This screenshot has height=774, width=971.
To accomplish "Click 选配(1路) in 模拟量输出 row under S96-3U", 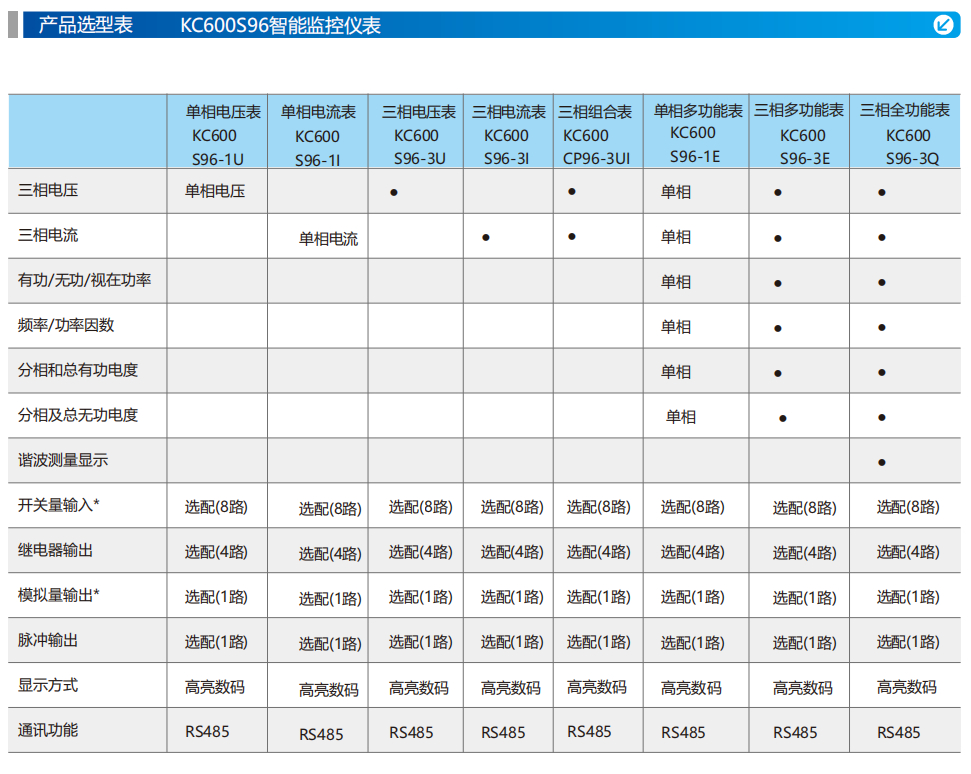I will 420,597.
